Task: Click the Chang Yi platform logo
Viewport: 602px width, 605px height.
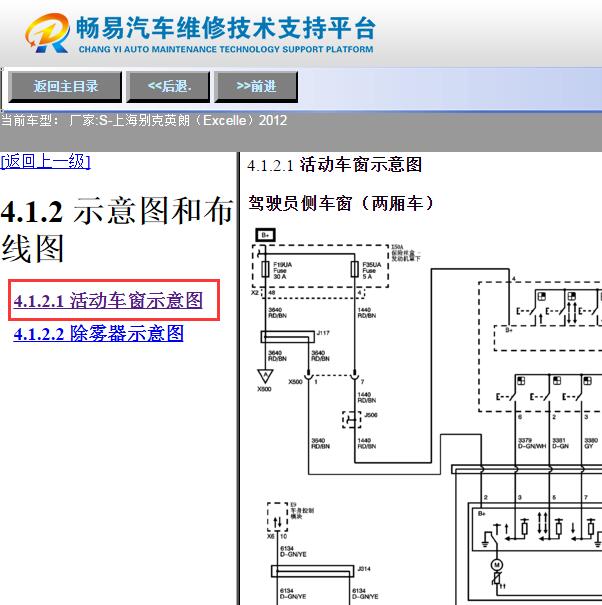Action: click(x=47, y=33)
